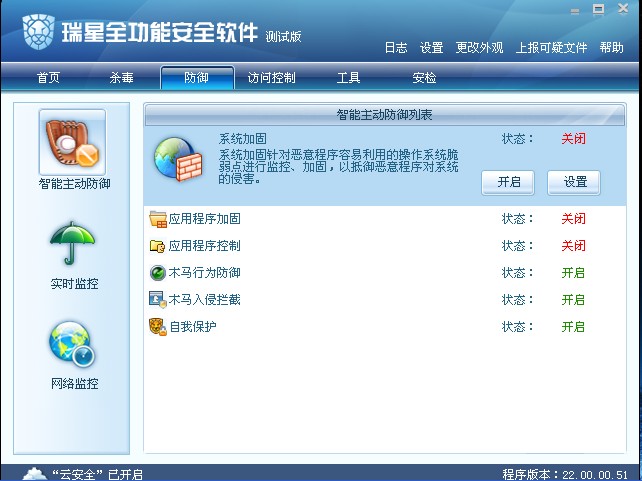The width and height of the screenshot is (642, 481).
Task: Click the 测试版 label
Action: [x=283, y=37]
